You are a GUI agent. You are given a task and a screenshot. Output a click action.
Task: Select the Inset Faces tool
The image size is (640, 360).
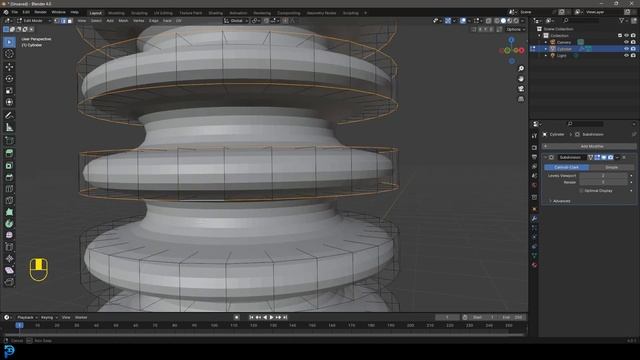coord(9,165)
